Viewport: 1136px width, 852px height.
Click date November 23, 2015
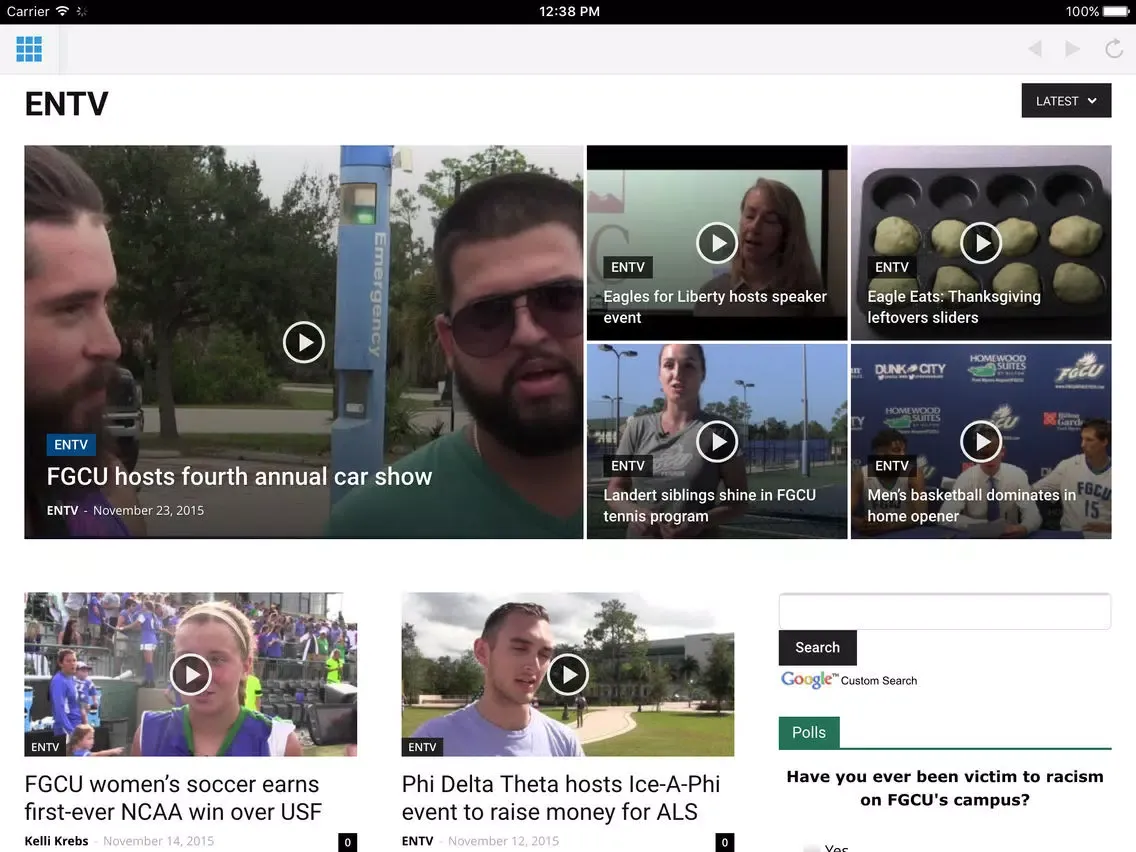coord(149,511)
